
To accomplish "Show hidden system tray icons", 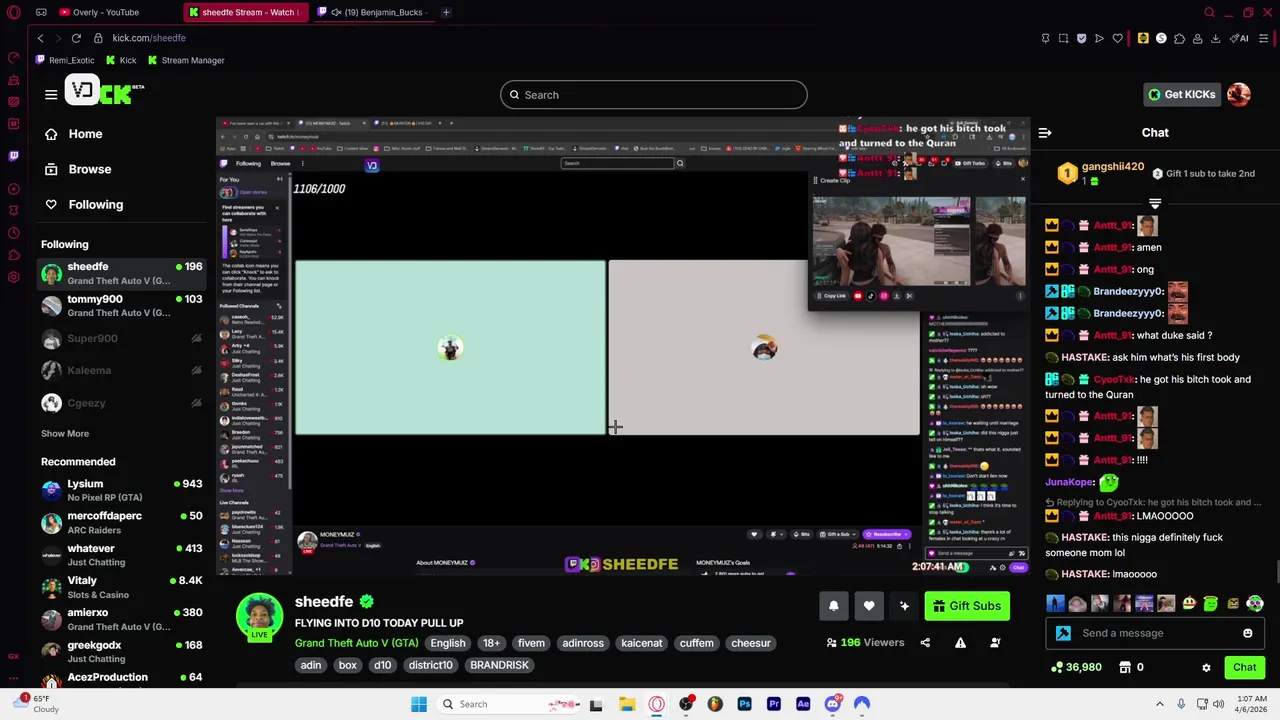I will coord(1160,704).
